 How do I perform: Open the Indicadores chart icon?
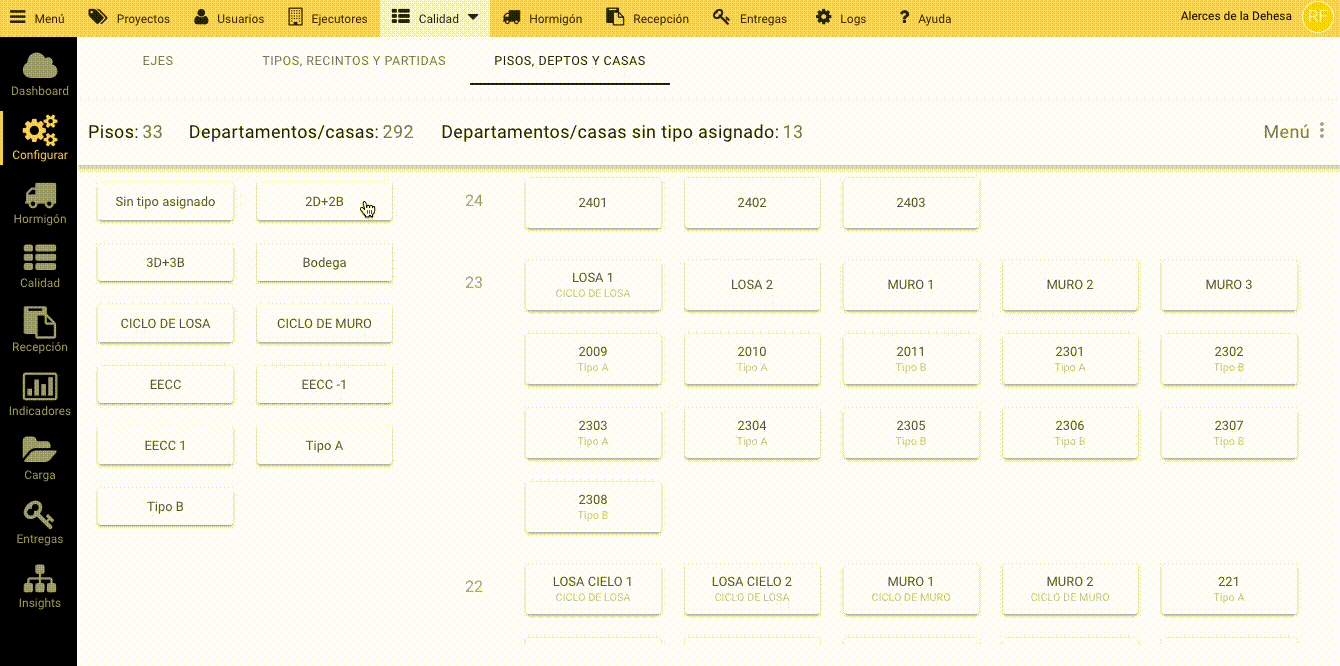pos(39,387)
